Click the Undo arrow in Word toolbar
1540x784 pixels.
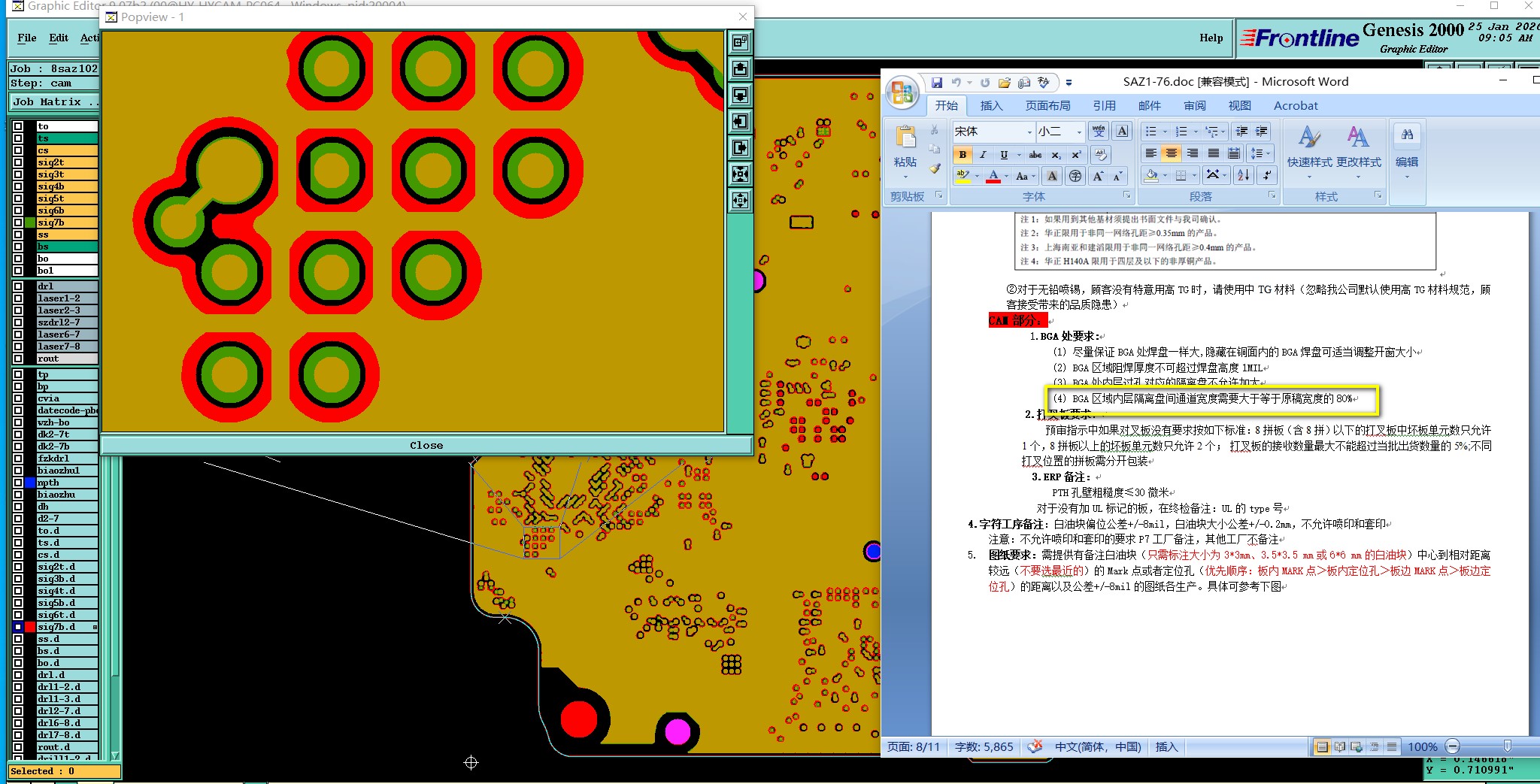(x=956, y=83)
